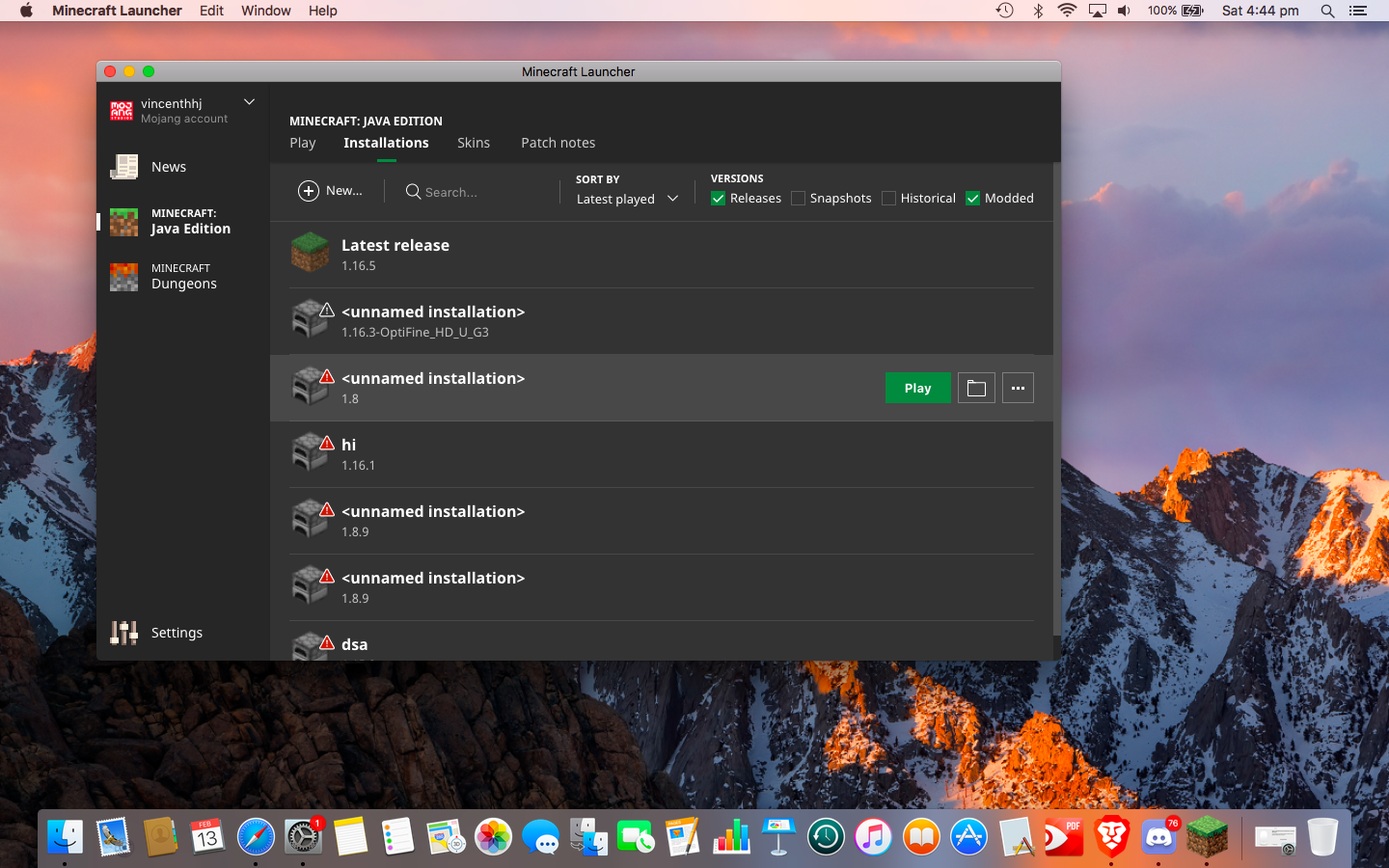
Task: Enable the Historical versions checkbox
Action: (x=888, y=199)
